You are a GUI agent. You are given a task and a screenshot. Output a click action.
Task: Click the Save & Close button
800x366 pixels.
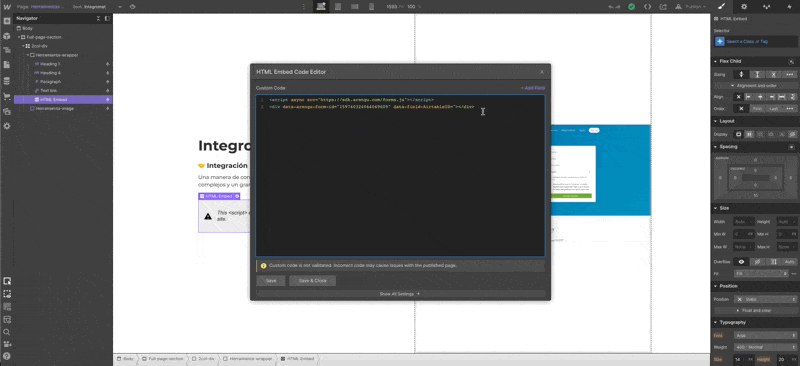pyautogui.click(x=312, y=280)
